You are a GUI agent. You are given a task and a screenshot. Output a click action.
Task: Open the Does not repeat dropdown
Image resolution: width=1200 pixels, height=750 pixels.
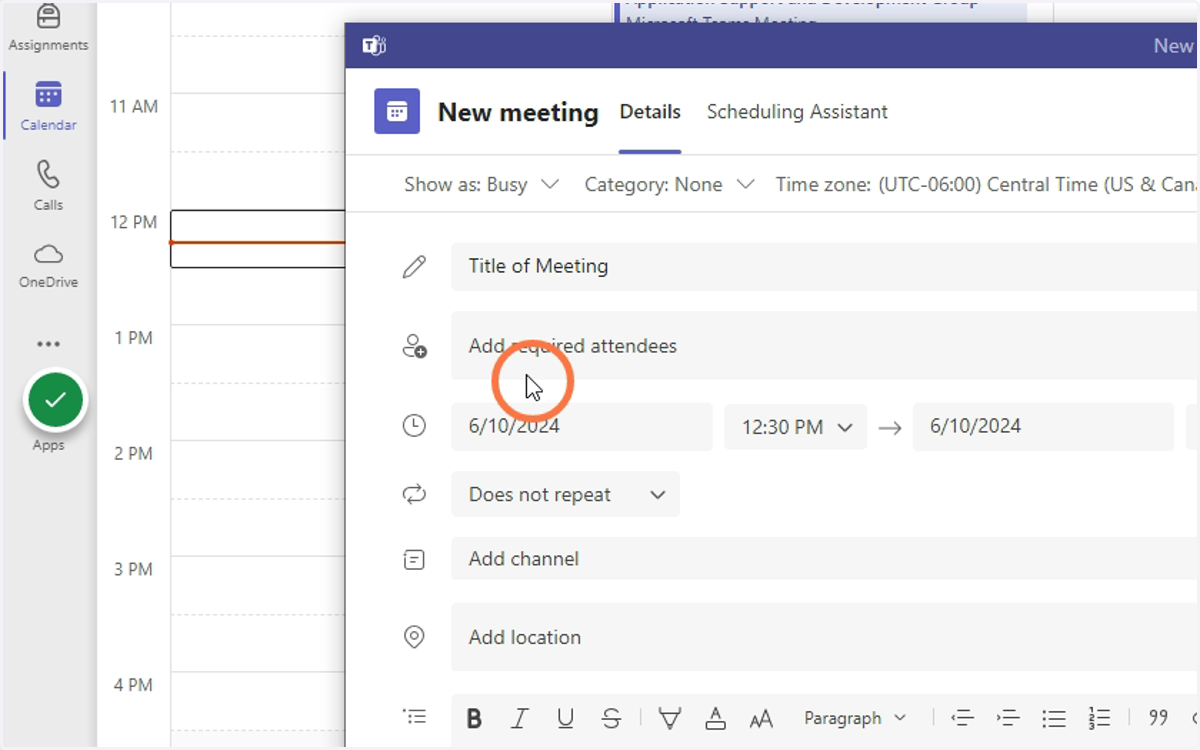[565, 494]
